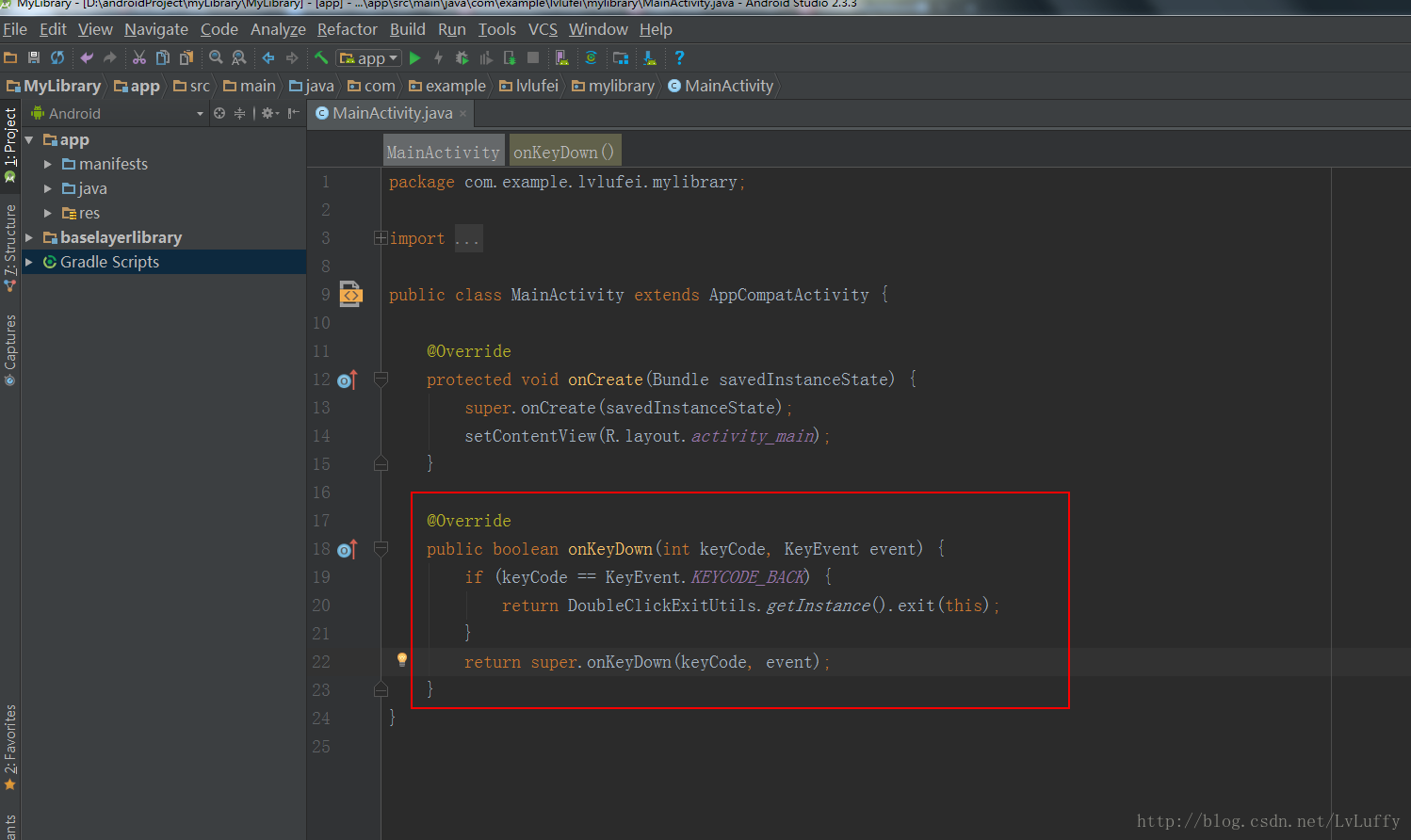Click the Save All toolbar icon
The width and height of the screenshot is (1411, 840).
(34, 57)
